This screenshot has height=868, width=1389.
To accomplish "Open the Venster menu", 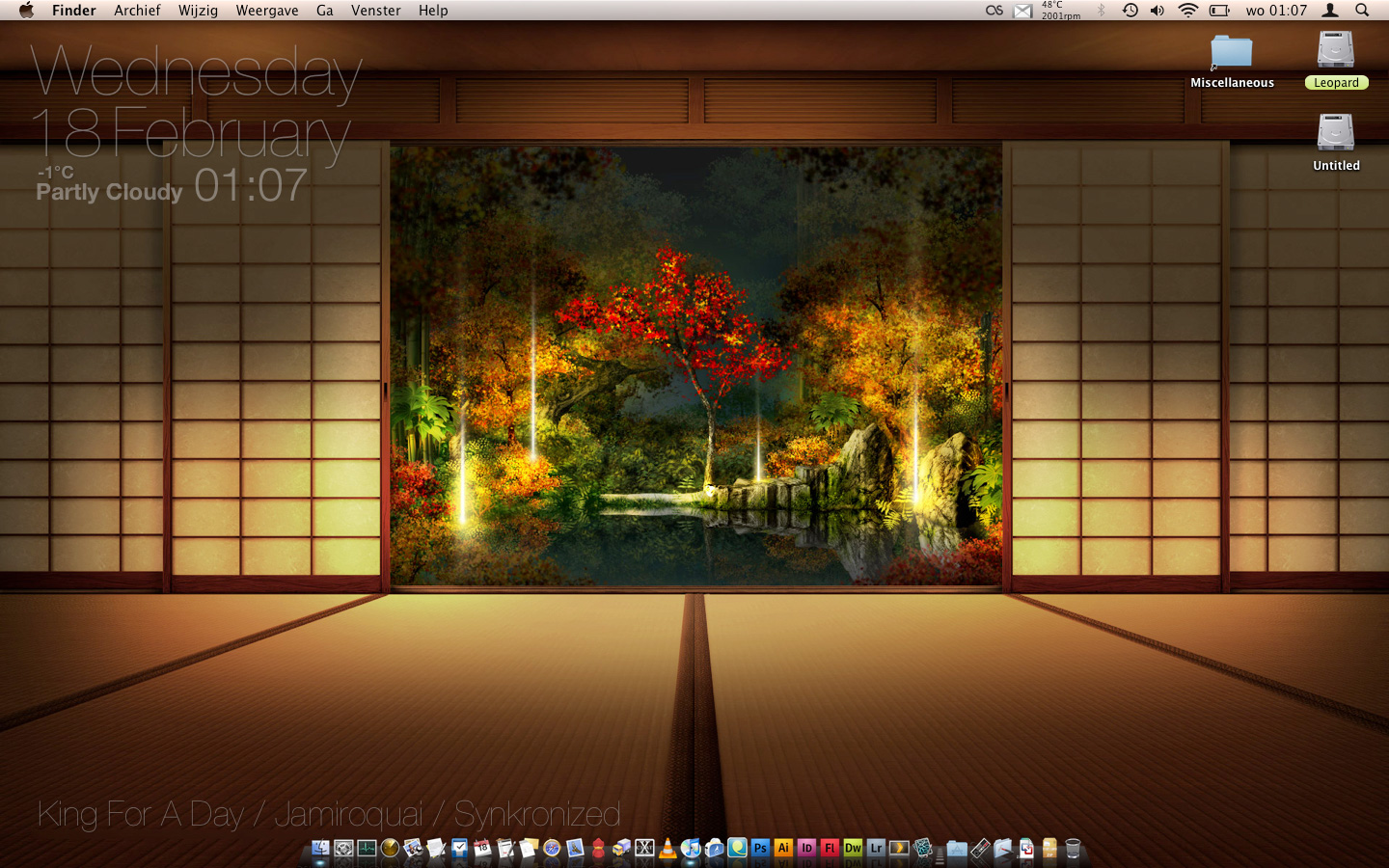I will [x=376, y=11].
